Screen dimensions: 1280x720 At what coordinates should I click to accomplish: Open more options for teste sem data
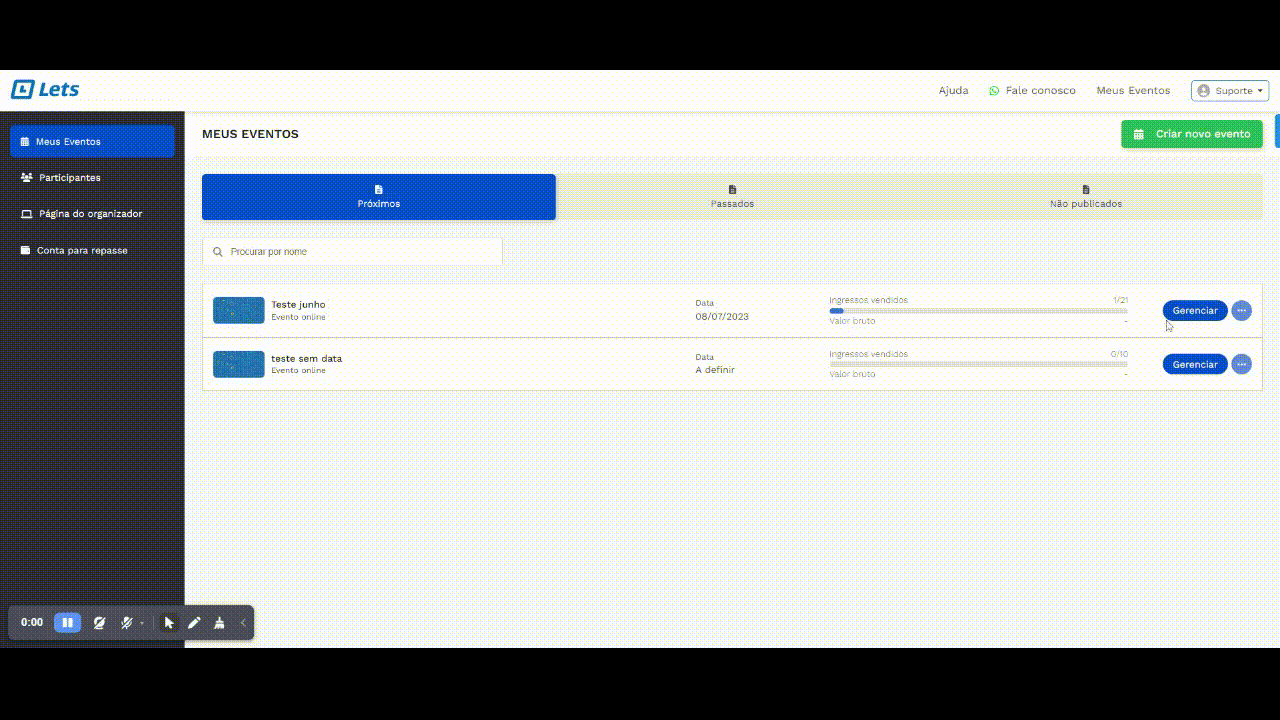pyautogui.click(x=1241, y=365)
